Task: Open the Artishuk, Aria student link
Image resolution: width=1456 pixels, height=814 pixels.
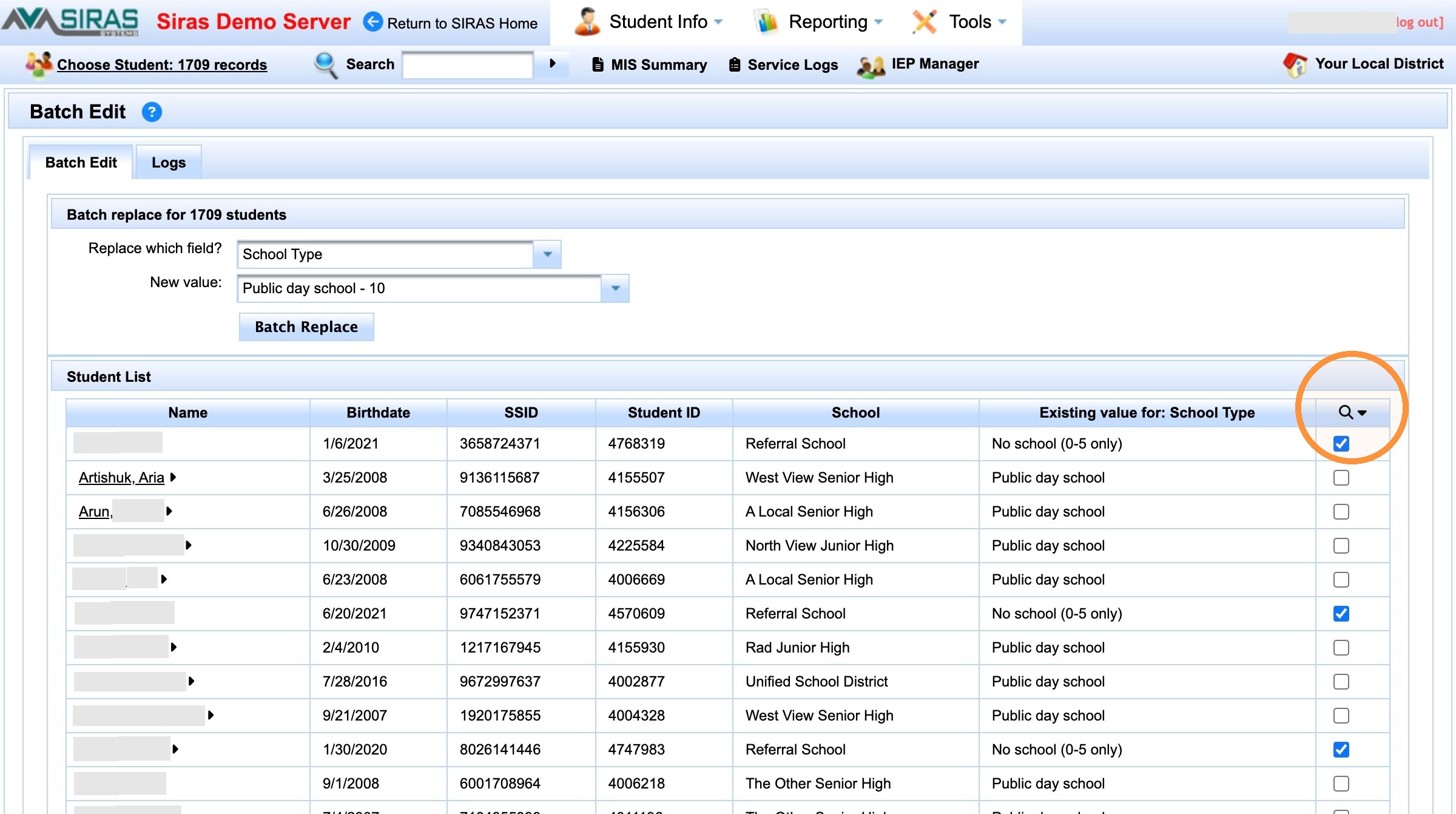Action: click(121, 478)
